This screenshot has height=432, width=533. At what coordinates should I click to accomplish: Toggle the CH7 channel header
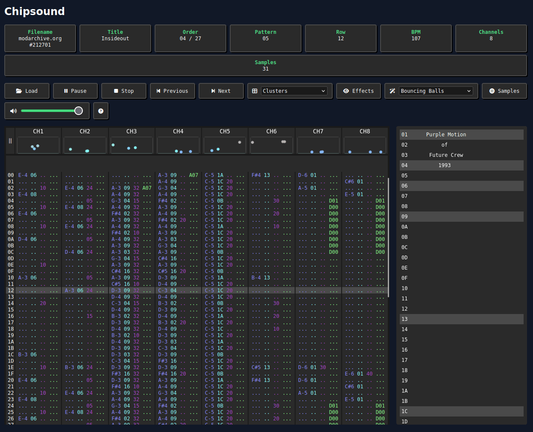click(318, 132)
